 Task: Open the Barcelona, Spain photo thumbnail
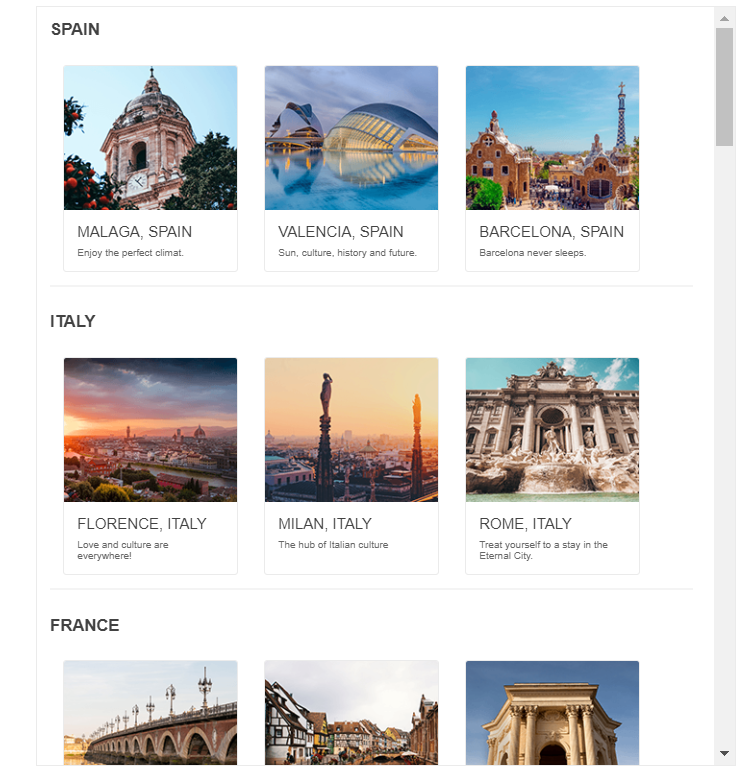[553, 138]
